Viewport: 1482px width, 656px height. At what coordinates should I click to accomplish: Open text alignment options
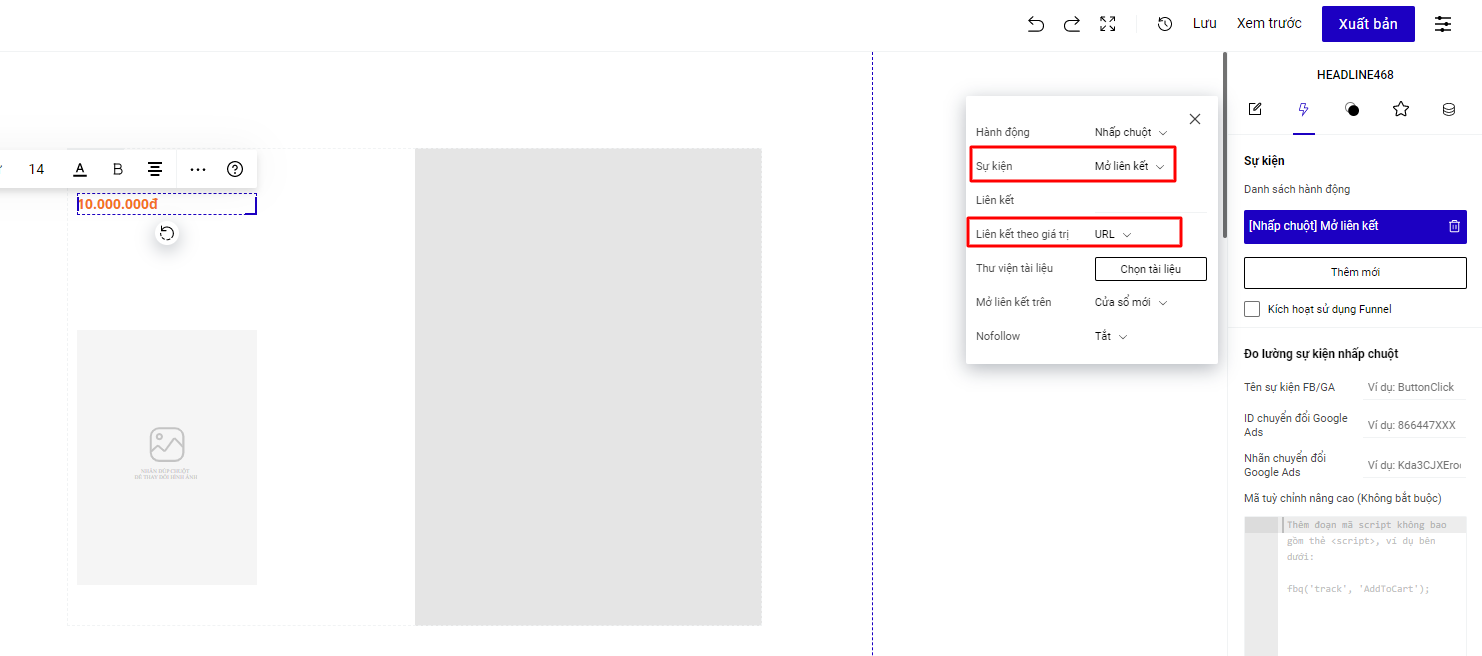[x=155, y=169]
